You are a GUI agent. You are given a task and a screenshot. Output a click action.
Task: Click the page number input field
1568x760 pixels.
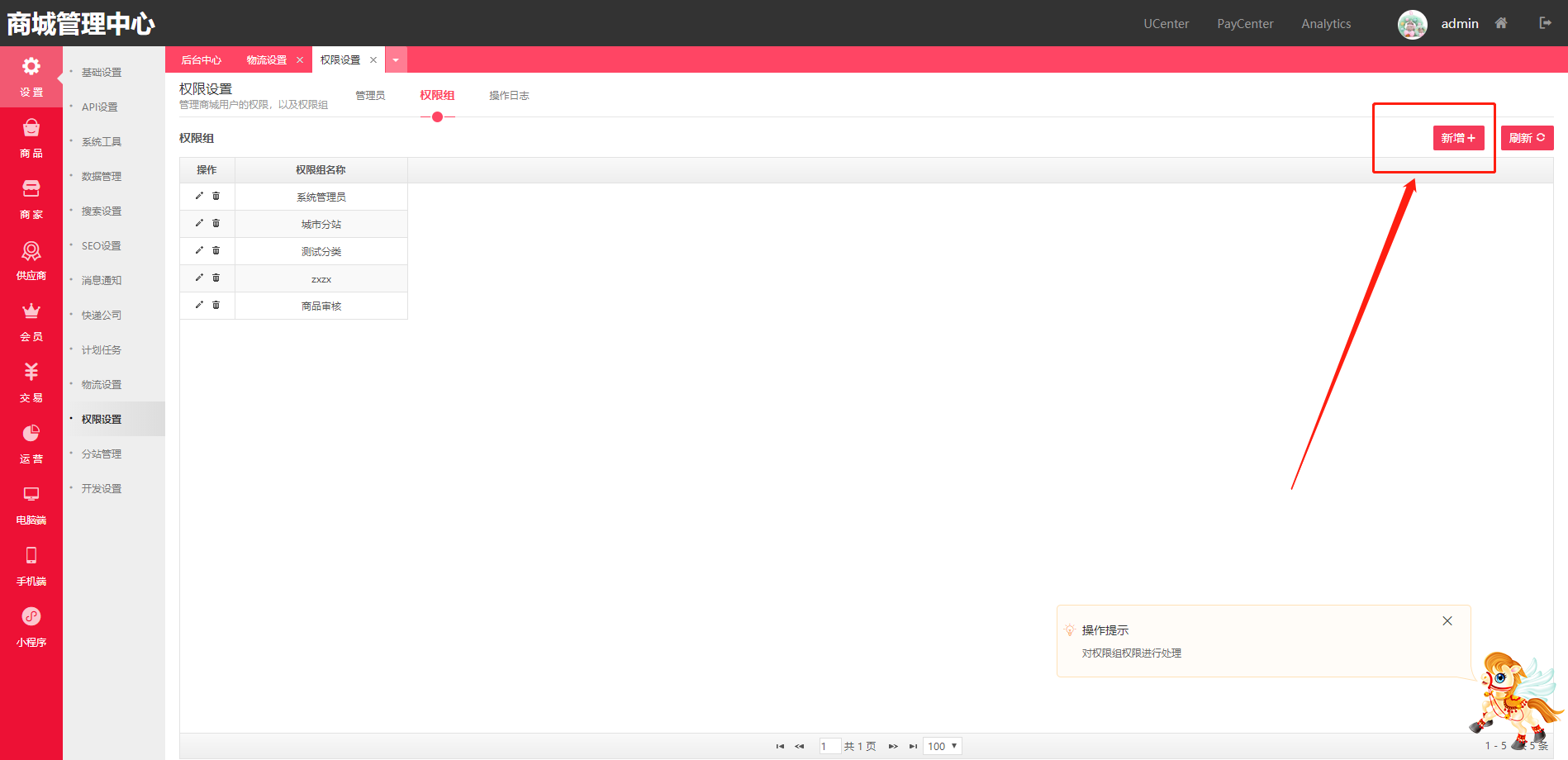(x=829, y=746)
